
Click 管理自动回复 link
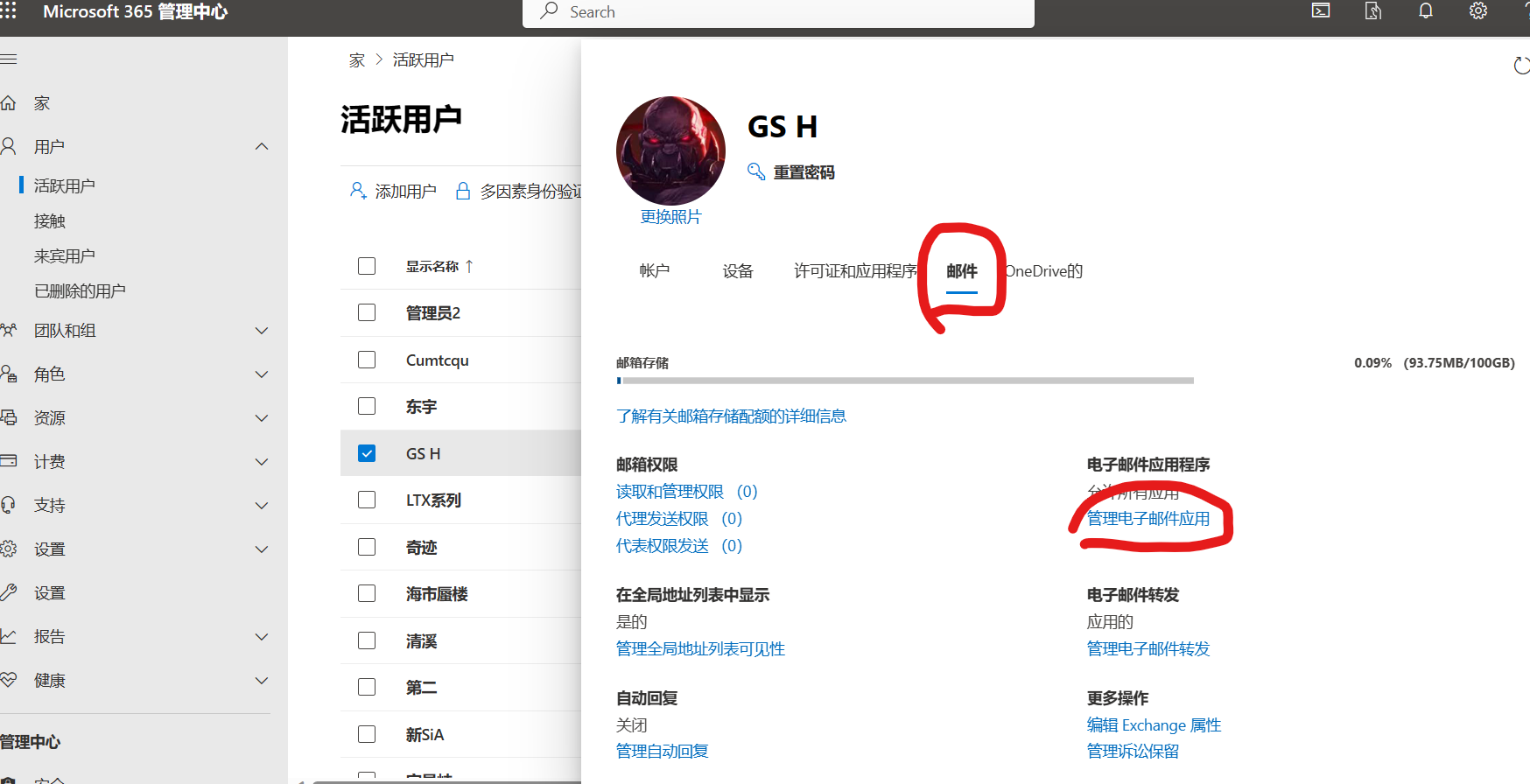[x=663, y=752]
